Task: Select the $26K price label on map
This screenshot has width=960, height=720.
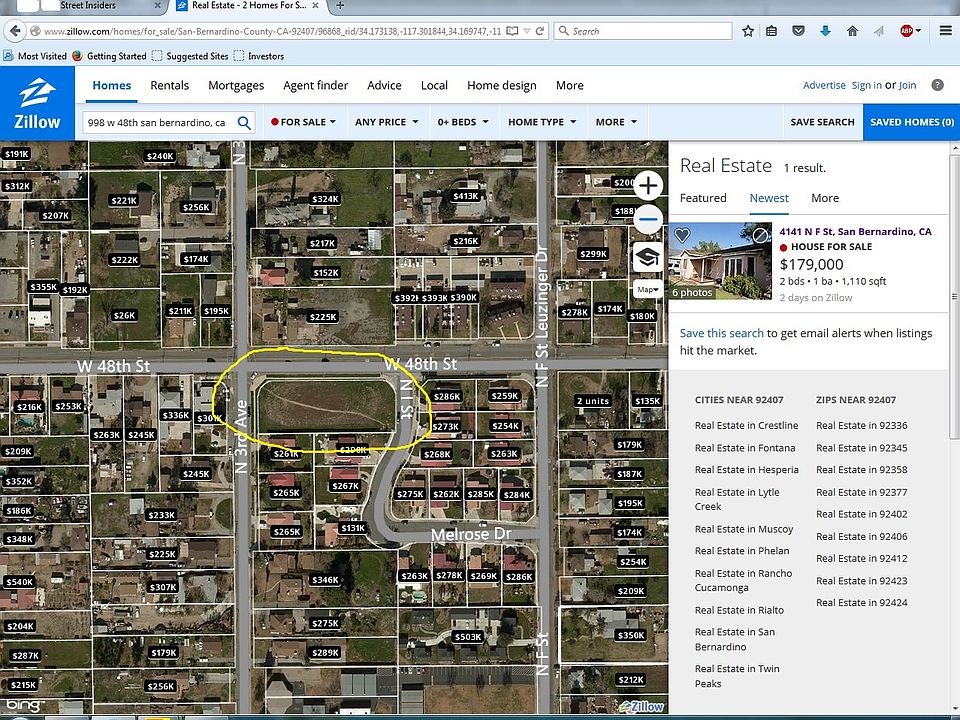Action: (x=124, y=315)
